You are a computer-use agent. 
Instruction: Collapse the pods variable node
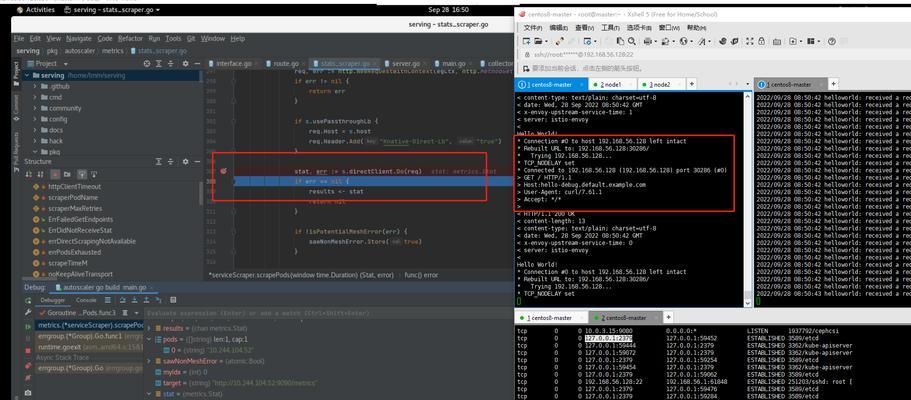coord(149,339)
